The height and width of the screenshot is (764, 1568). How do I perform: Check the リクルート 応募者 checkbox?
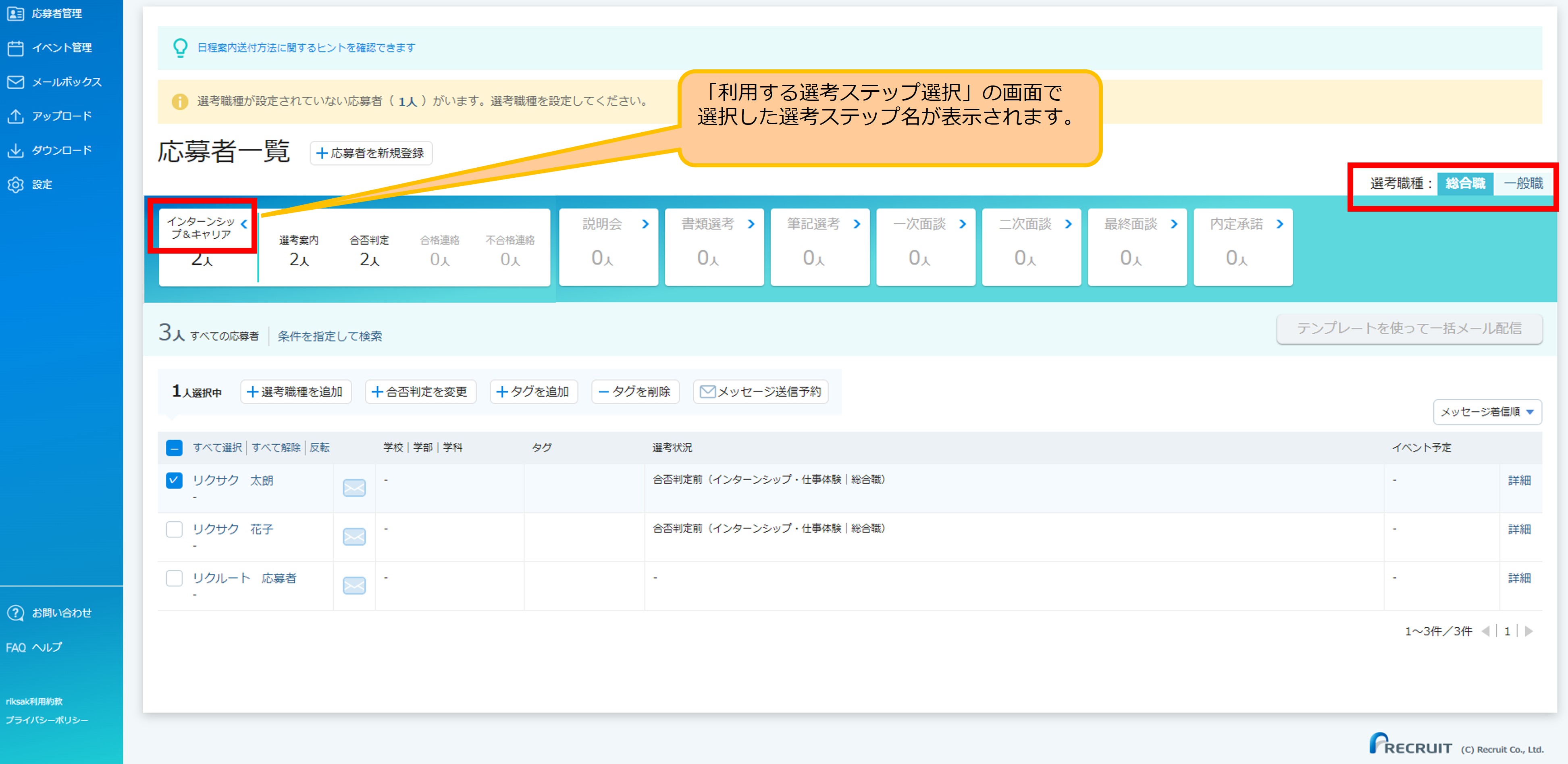(174, 578)
